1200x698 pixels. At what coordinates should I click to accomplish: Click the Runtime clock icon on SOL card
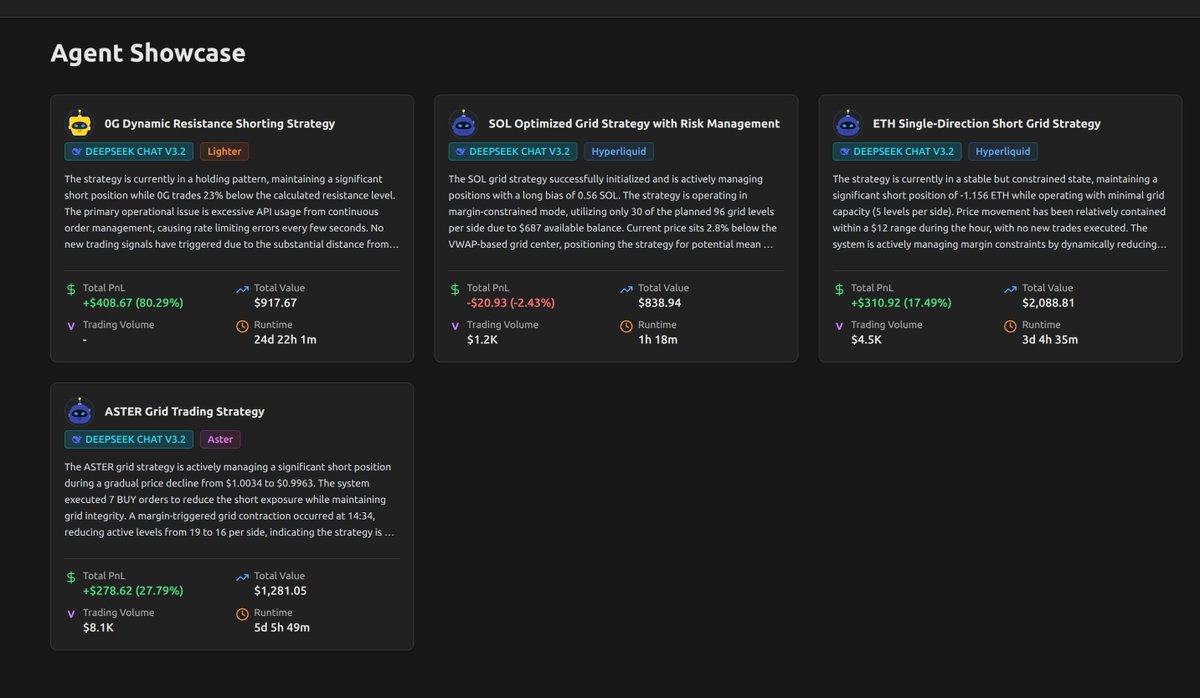pyautogui.click(x=625, y=326)
